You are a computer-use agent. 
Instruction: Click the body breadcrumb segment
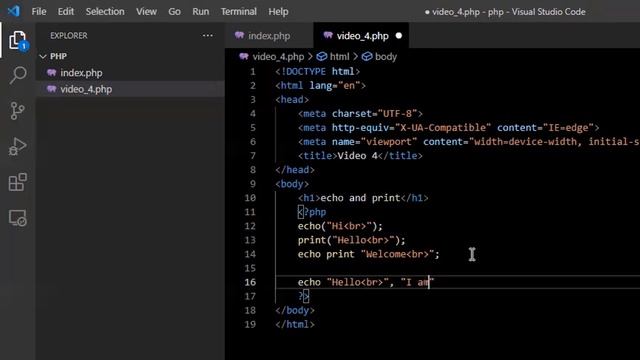(x=385, y=56)
